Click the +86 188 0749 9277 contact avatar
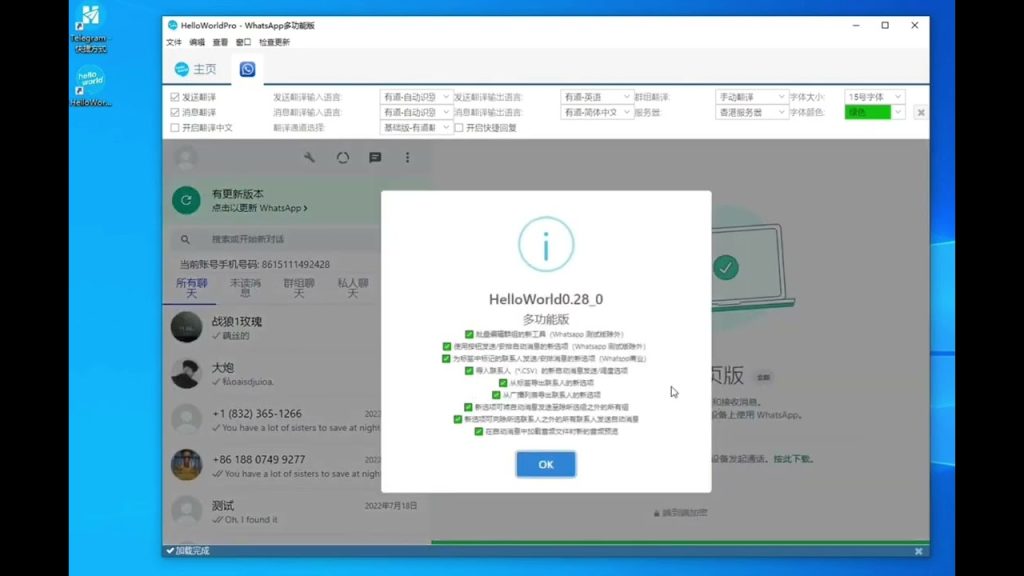 [x=186, y=465]
